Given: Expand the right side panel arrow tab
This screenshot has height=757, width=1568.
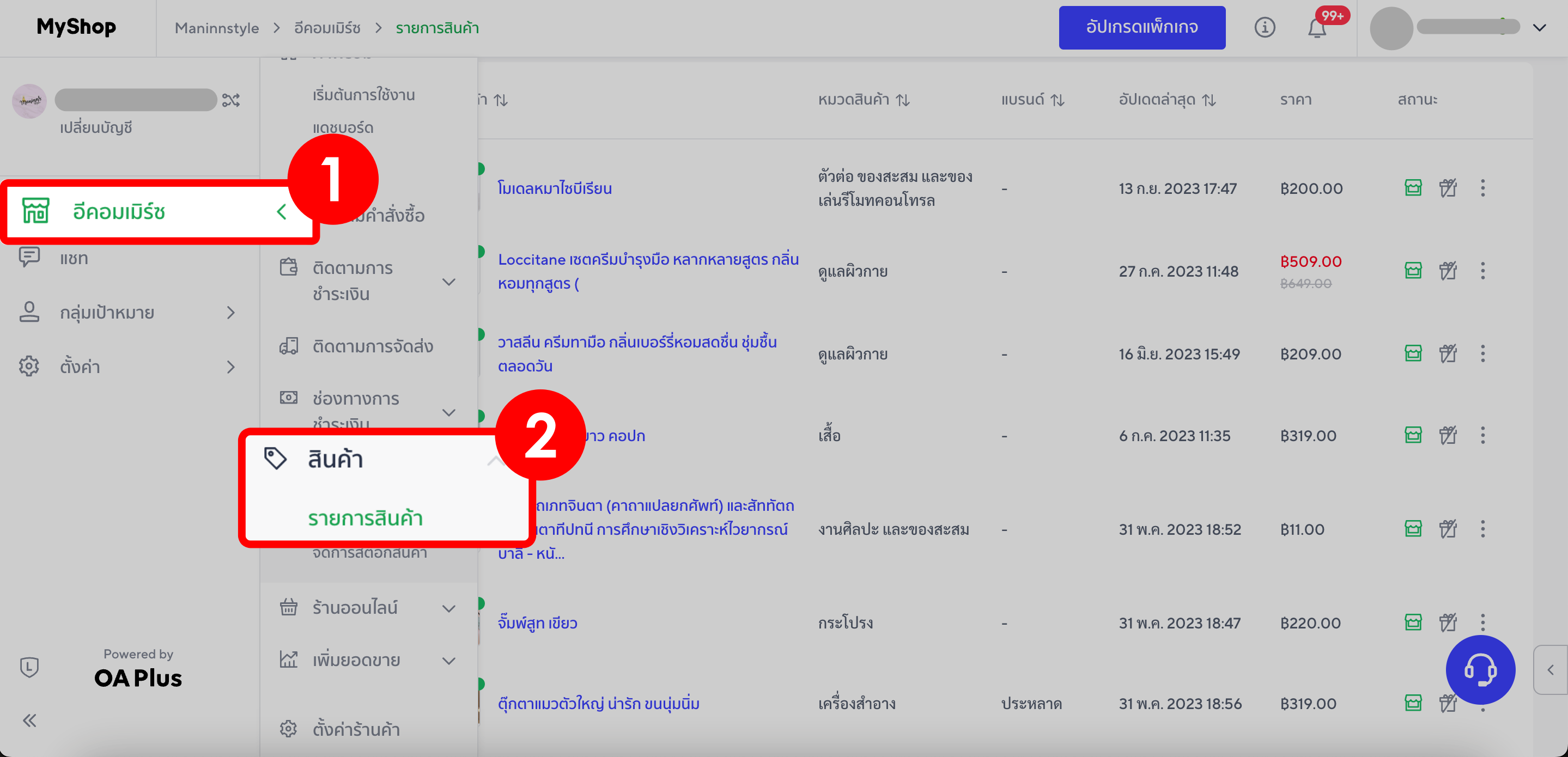Looking at the screenshot, I should coord(1551,669).
